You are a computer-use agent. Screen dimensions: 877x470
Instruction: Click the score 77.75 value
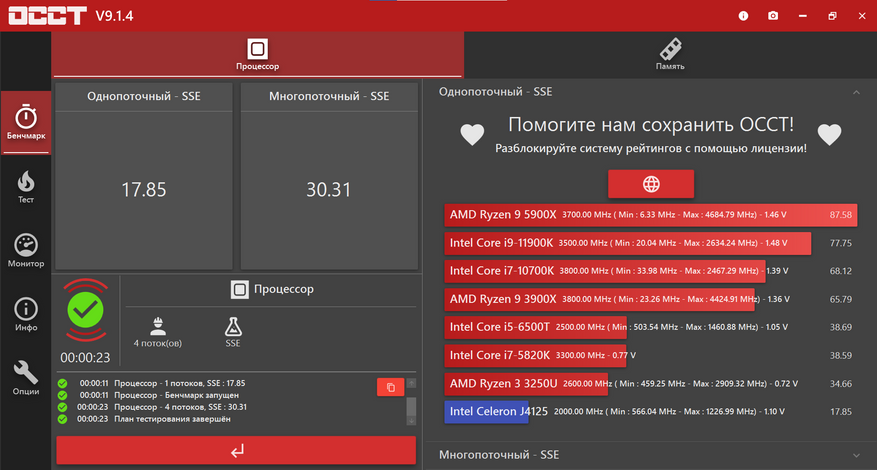click(x=841, y=243)
